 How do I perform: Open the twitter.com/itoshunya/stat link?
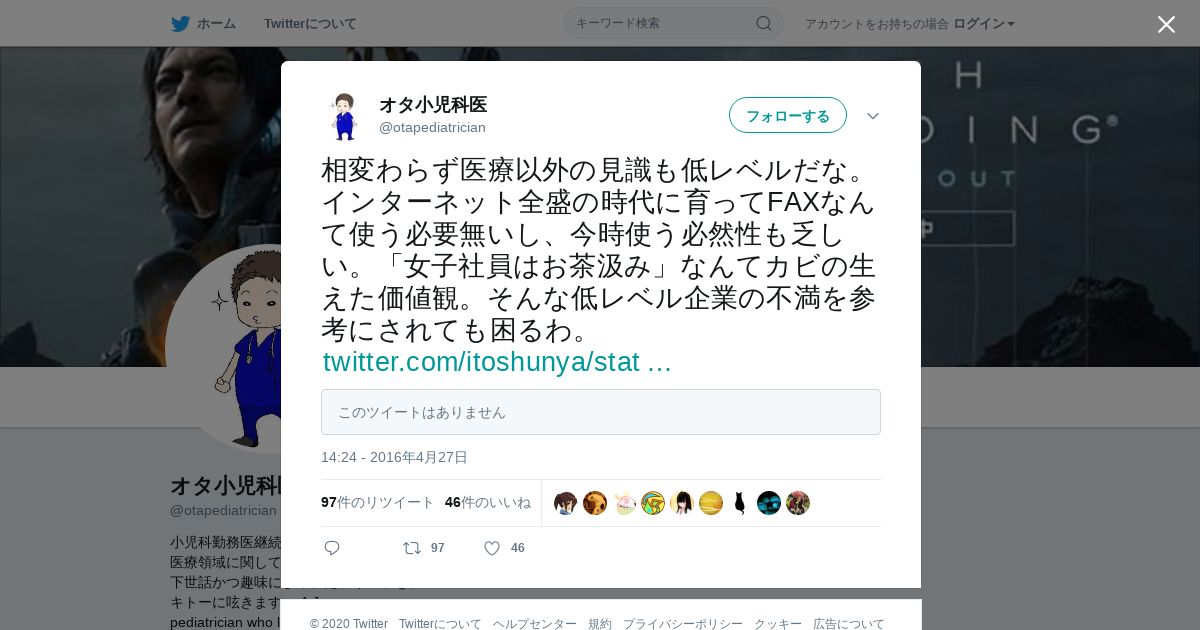pos(497,362)
